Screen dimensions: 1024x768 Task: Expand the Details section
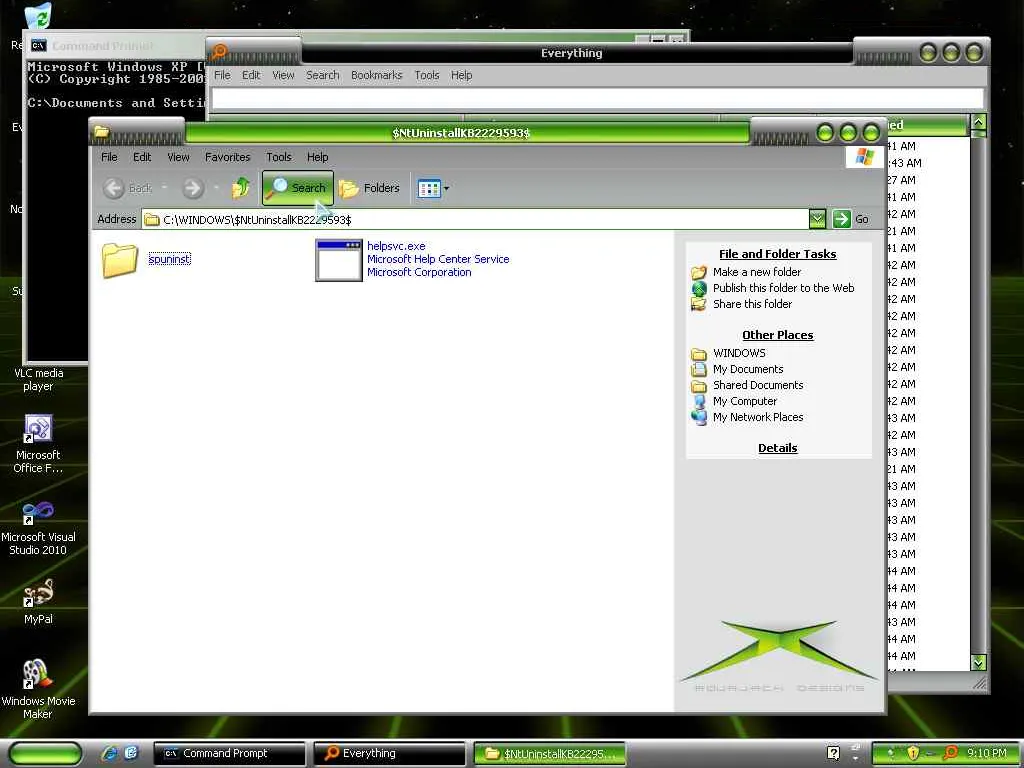[777, 448]
